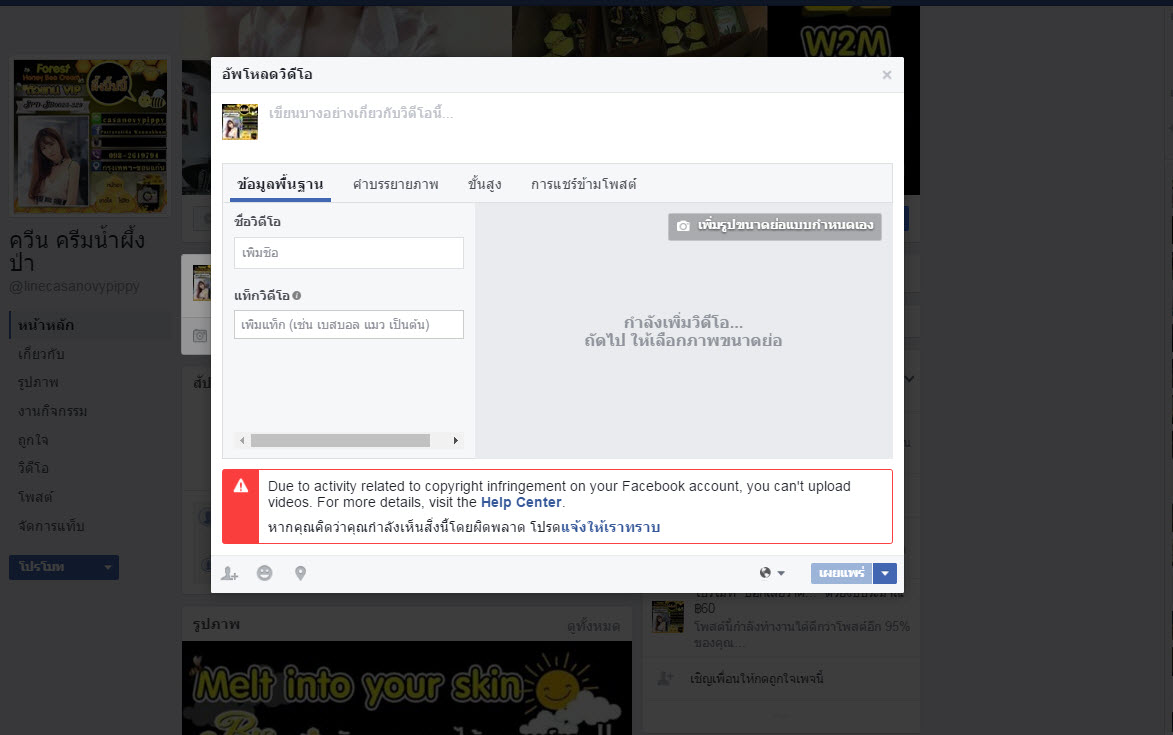The height and width of the screenshot is (735, 1173).
Task: Open งานกิจกรรม in page sidebar
Action: click(52, 411)
